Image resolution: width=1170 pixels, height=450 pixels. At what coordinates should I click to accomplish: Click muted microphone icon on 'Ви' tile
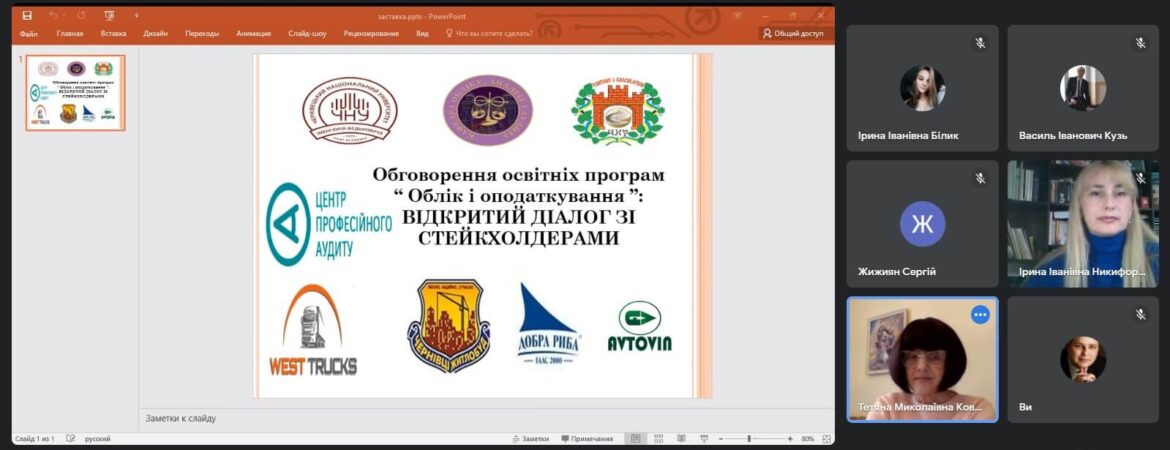click(x=1141, y=315)
